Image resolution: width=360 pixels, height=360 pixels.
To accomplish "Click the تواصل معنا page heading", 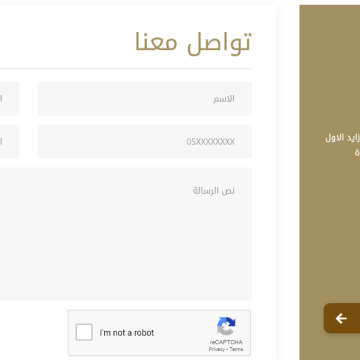I will pyautogui.click(x=193, y=42).
